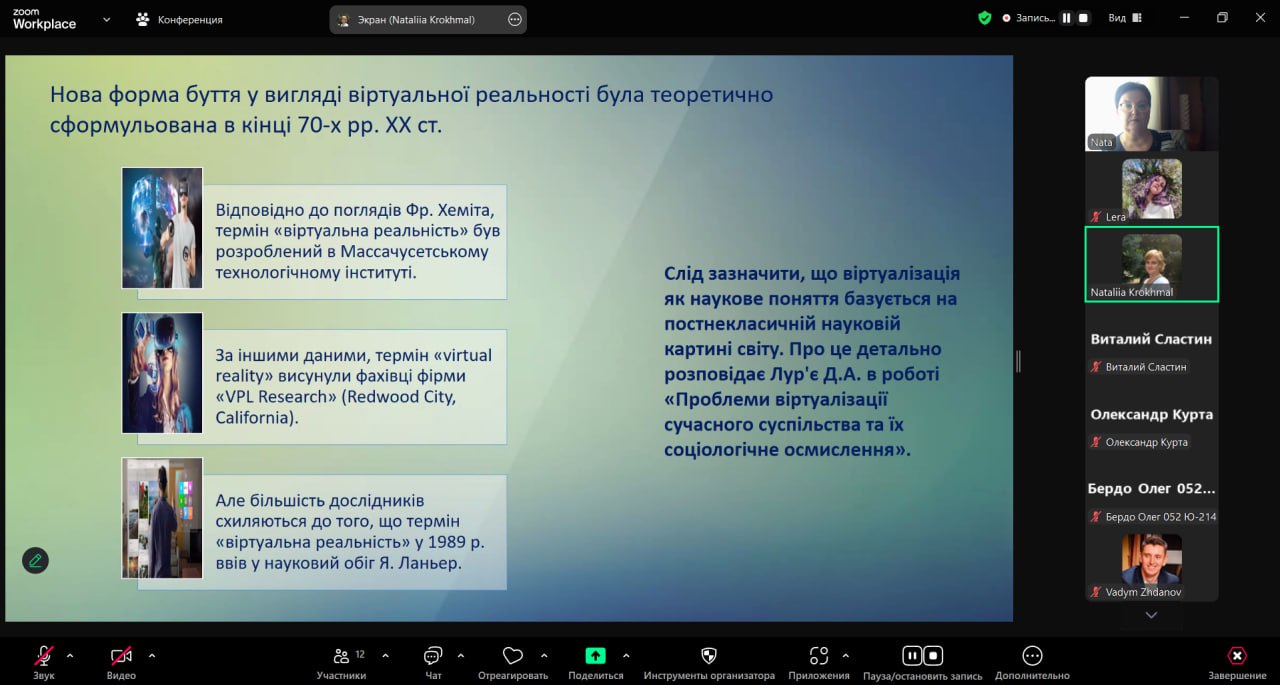Expand video options arrow next to Видео
The image size is (1280, 685).
[152, 656]
